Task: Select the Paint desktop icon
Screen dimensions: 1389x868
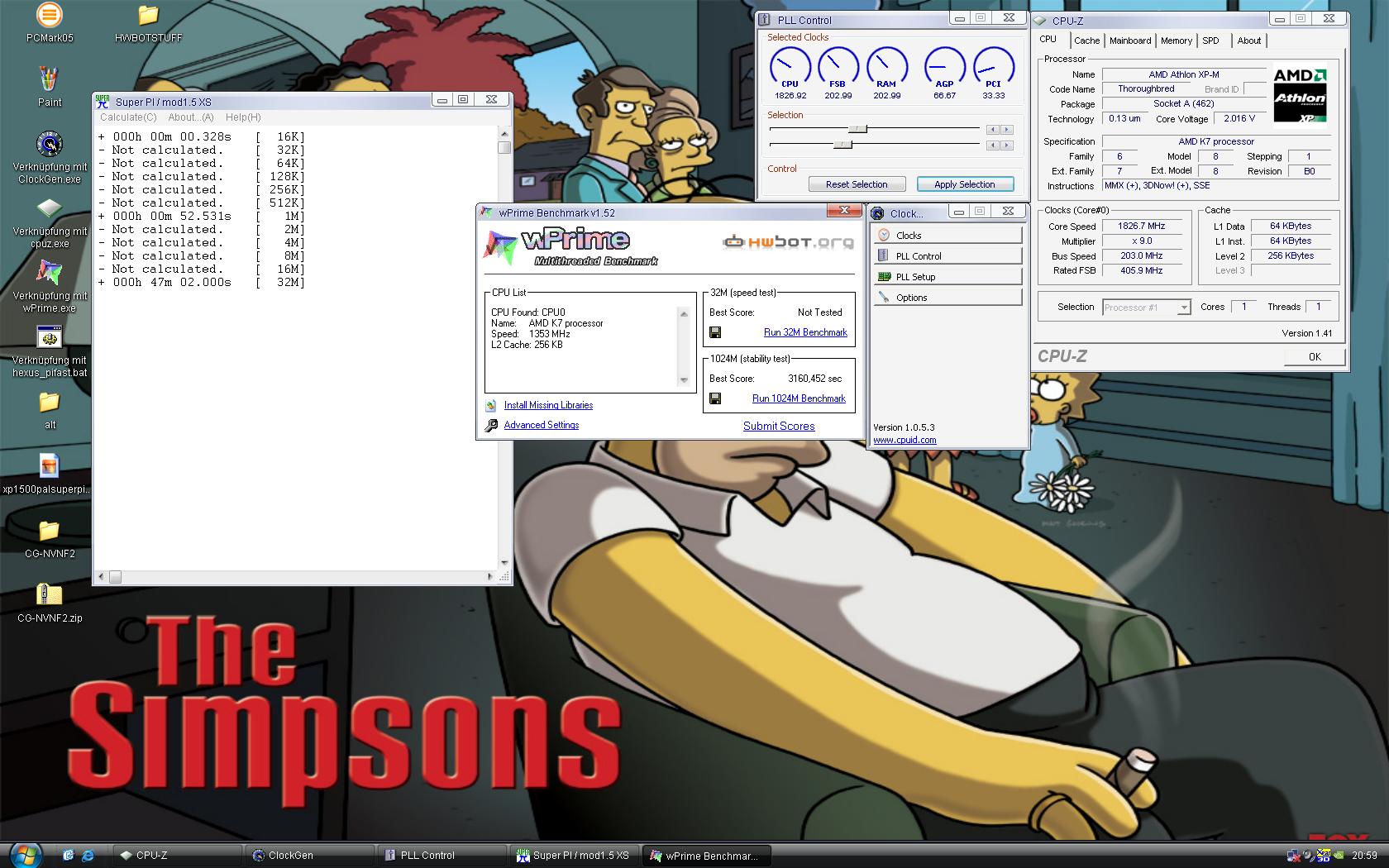Action: (50, 79)
